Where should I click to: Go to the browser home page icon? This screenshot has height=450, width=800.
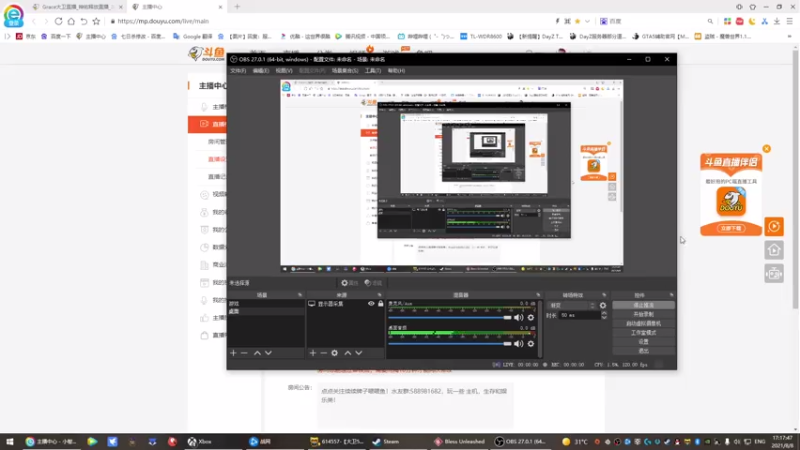[x=71, y=21]
